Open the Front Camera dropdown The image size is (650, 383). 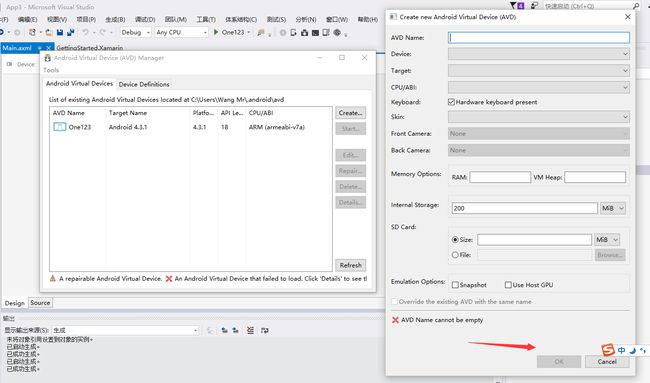tap(539, 133)
